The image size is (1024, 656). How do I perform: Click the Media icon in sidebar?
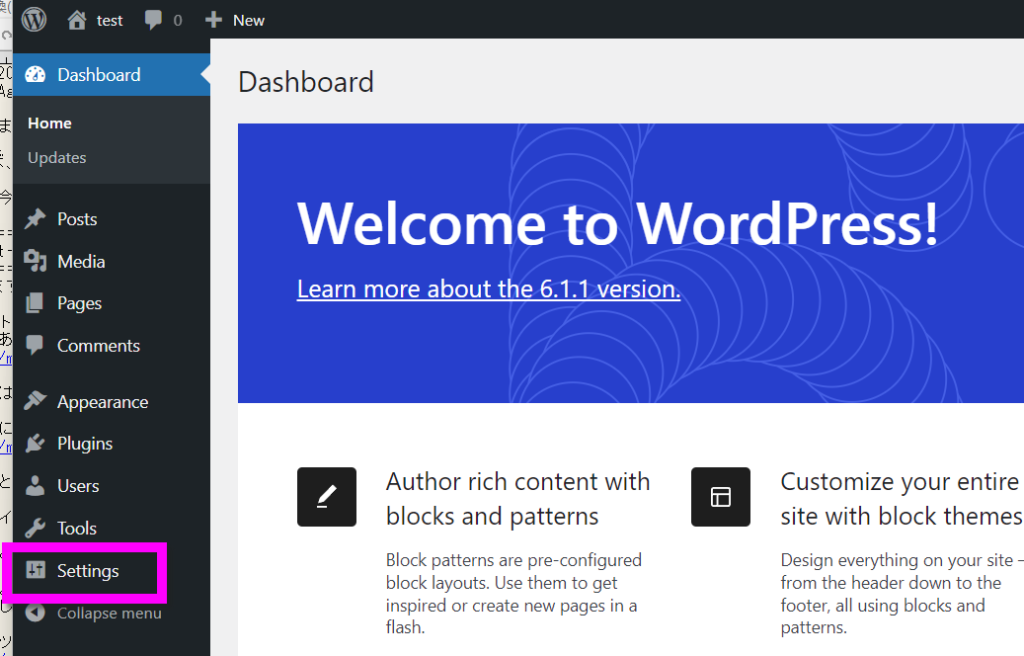coord(35,261)
